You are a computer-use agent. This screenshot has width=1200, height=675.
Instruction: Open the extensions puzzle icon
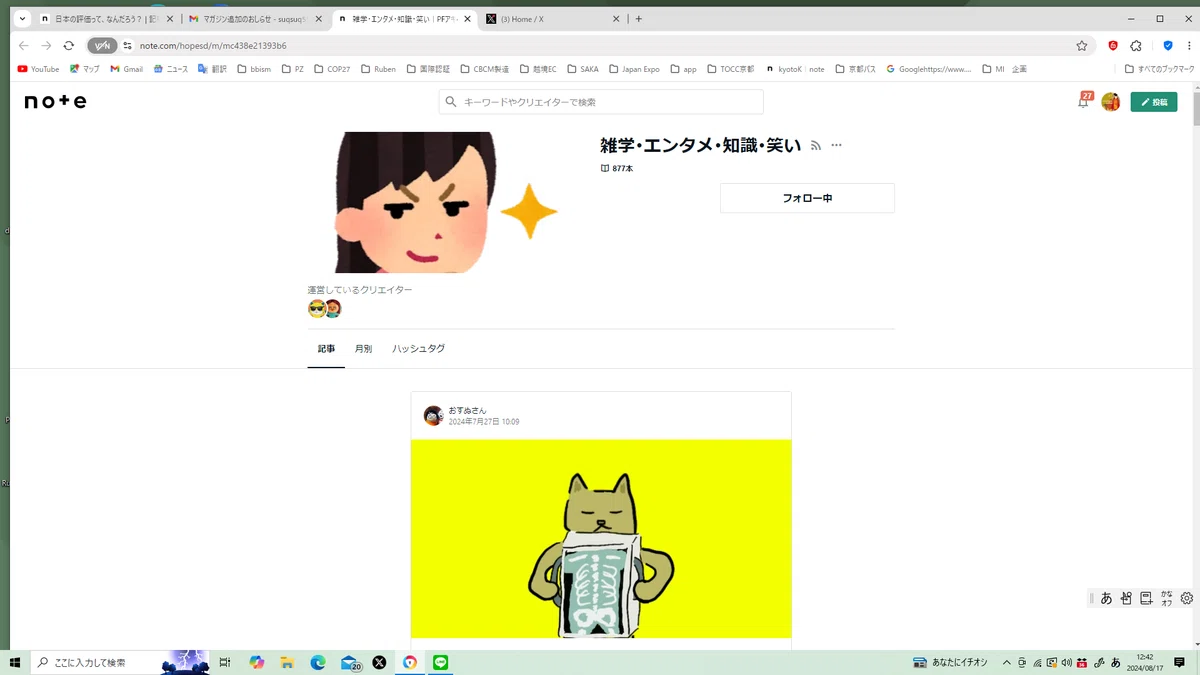(1136, 46)
